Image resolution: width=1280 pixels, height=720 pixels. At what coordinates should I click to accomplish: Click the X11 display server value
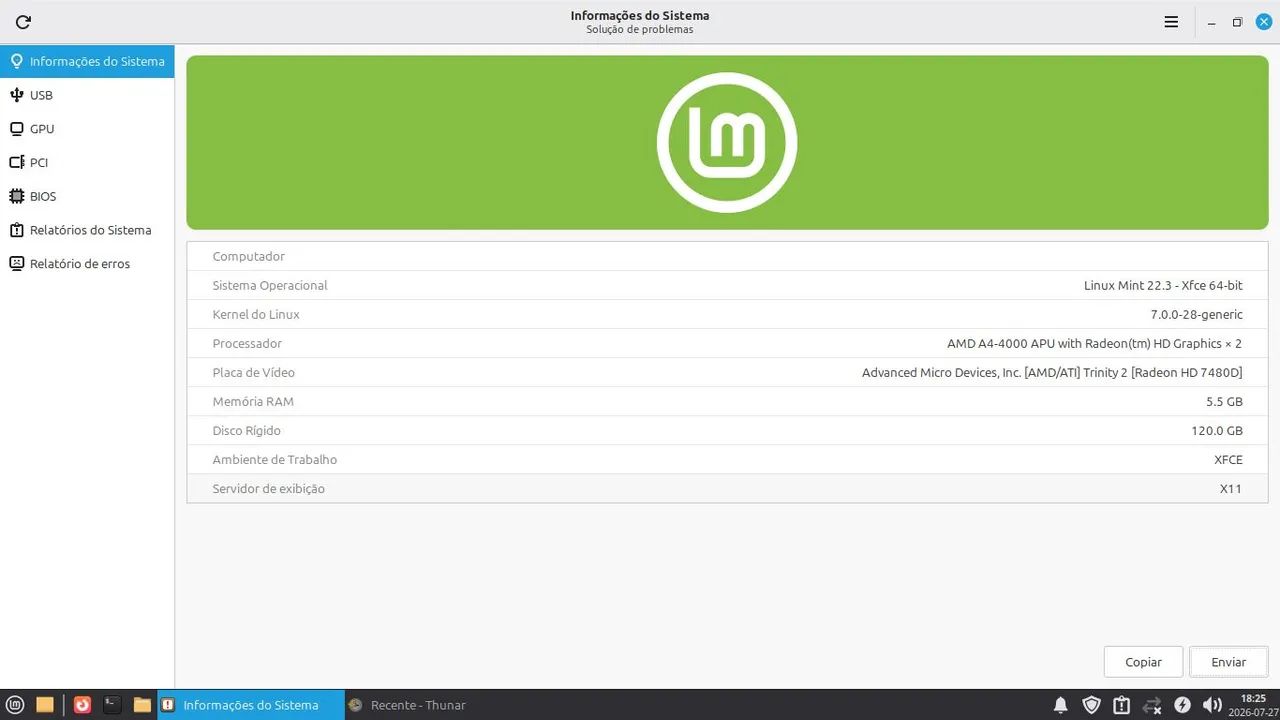(1231, 488)
